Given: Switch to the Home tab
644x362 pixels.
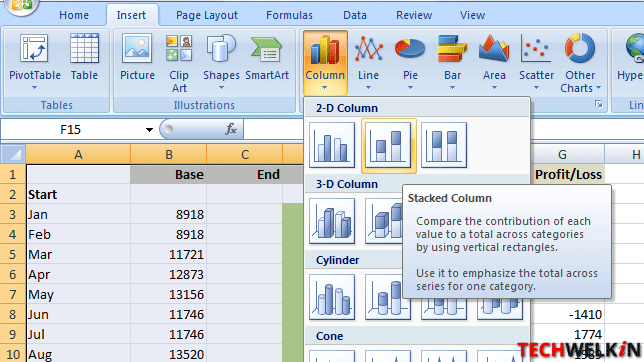Looking at the screenshot, I should click(74, 15).
